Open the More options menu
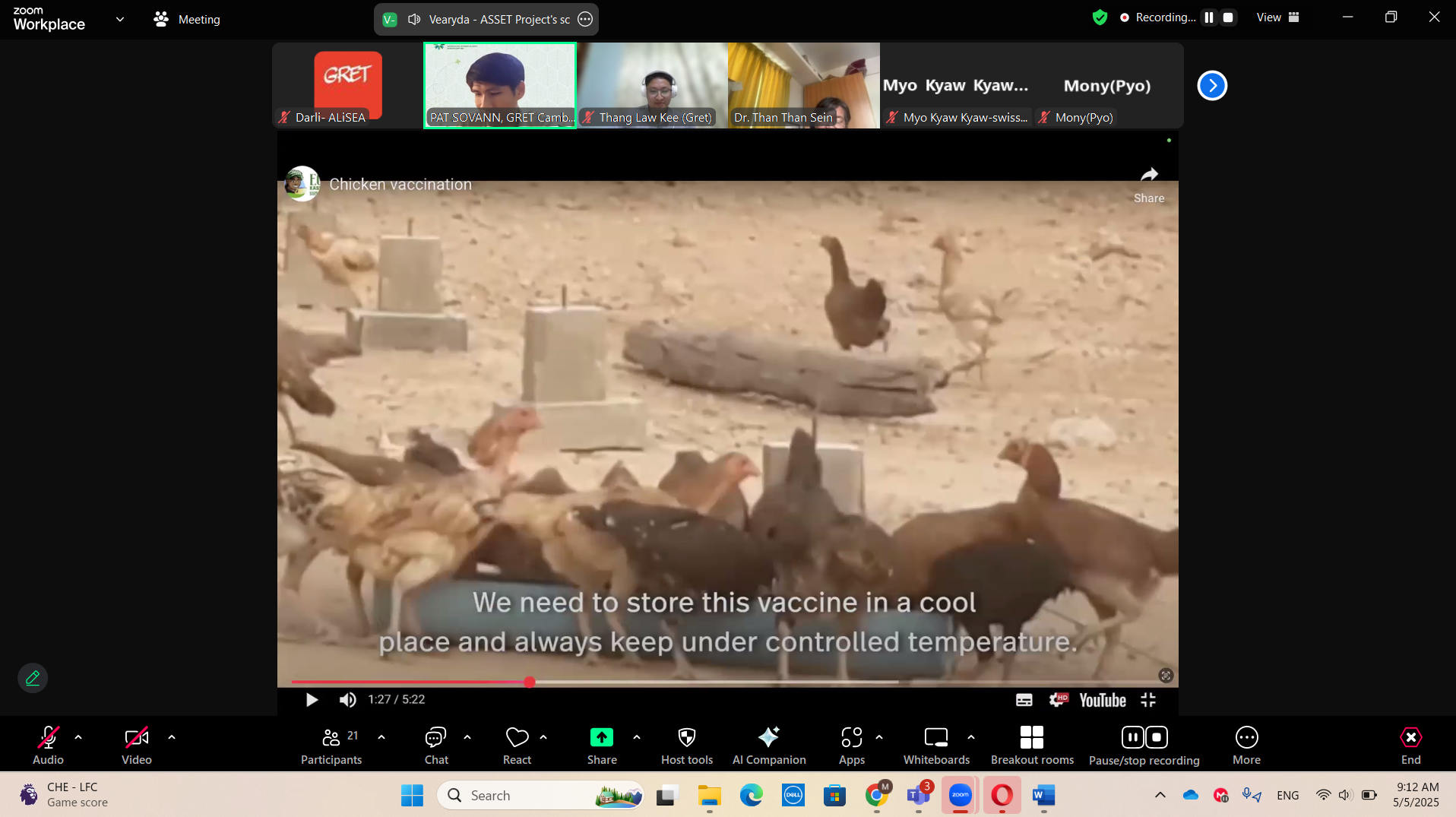The image size is (1456, 817). [1246, 745]
